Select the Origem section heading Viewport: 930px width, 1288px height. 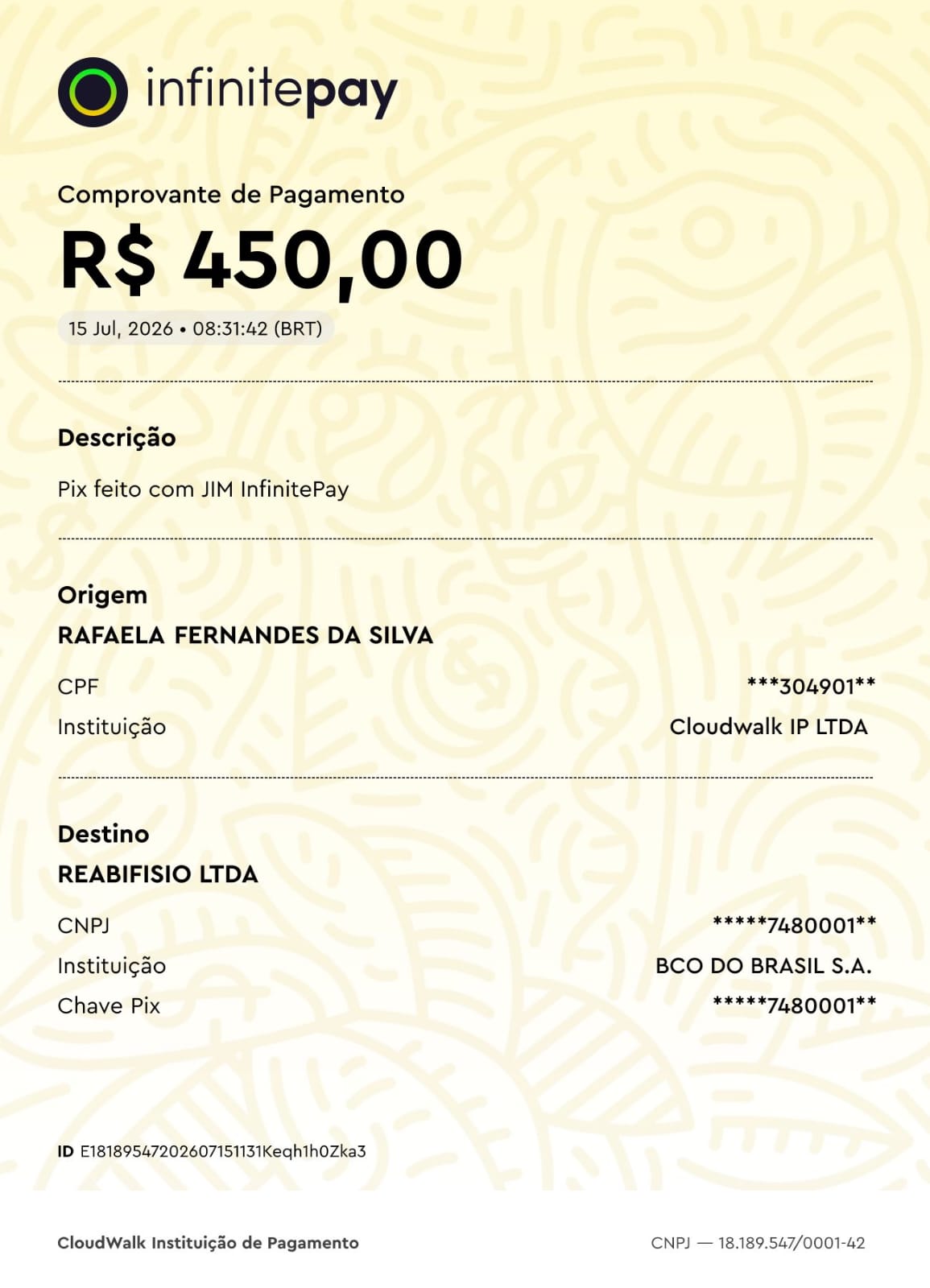(102, 596)
